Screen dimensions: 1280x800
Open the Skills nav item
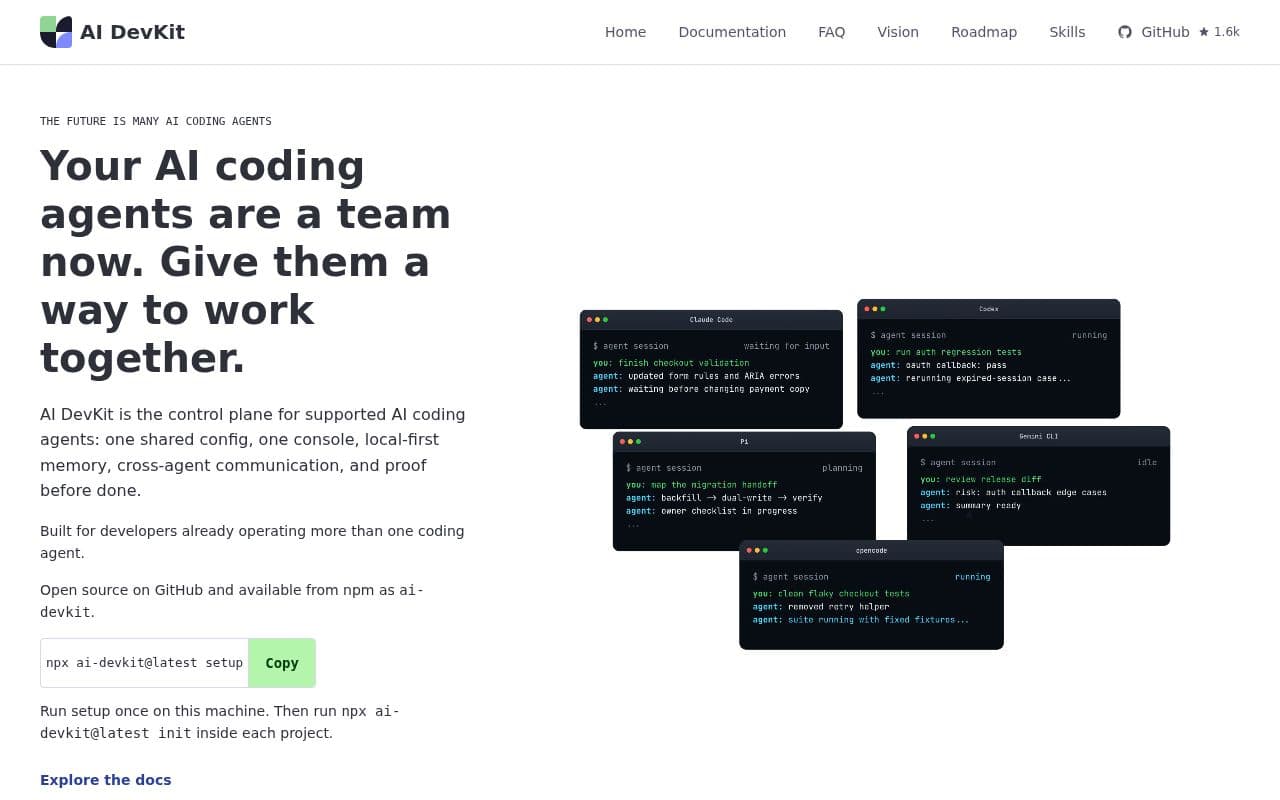[1067, 32]
